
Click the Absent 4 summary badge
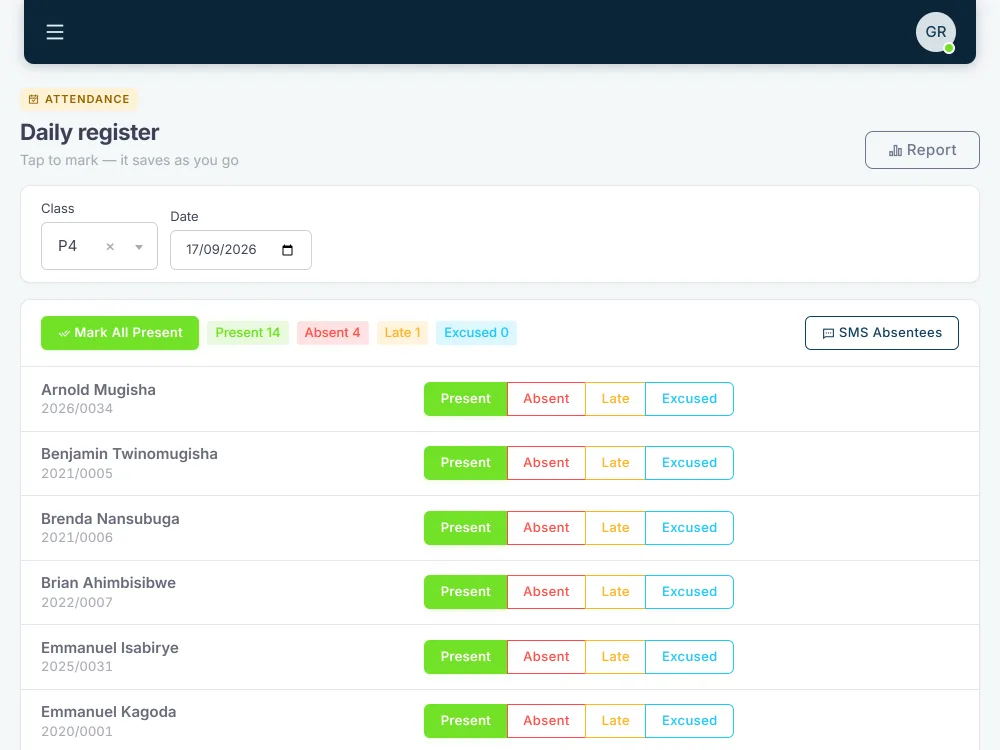[x=332, y=333]
